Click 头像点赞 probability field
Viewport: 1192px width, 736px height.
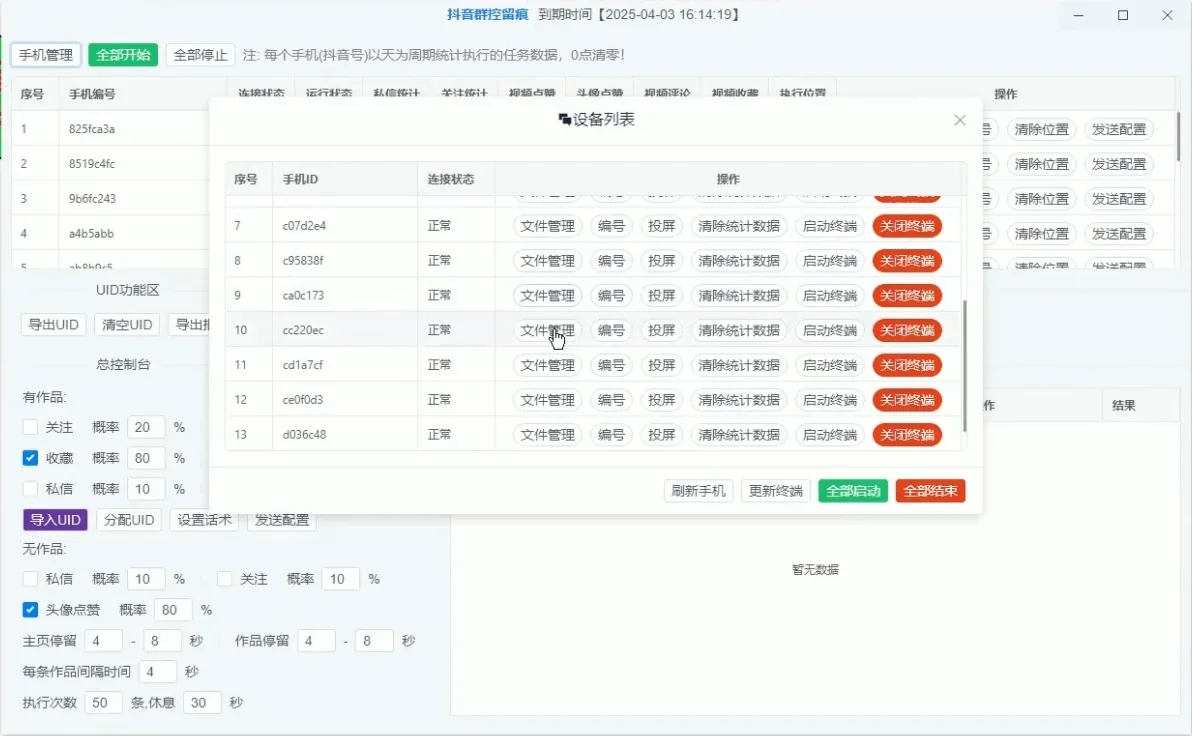coord(173,610)
